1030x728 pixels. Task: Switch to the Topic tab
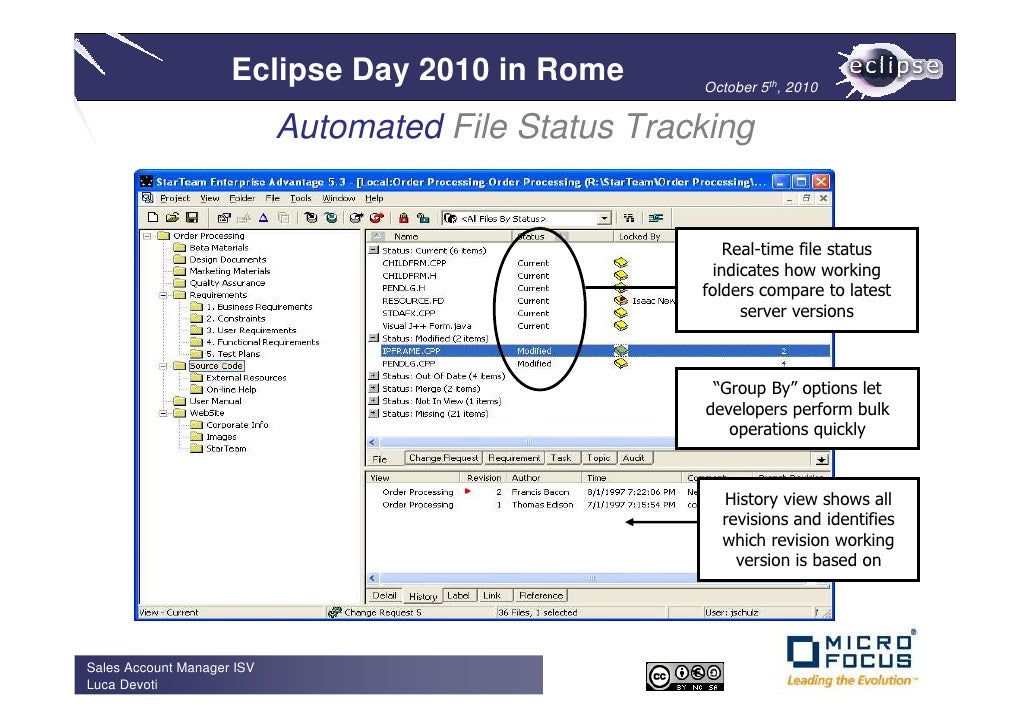tap(598, 458)
